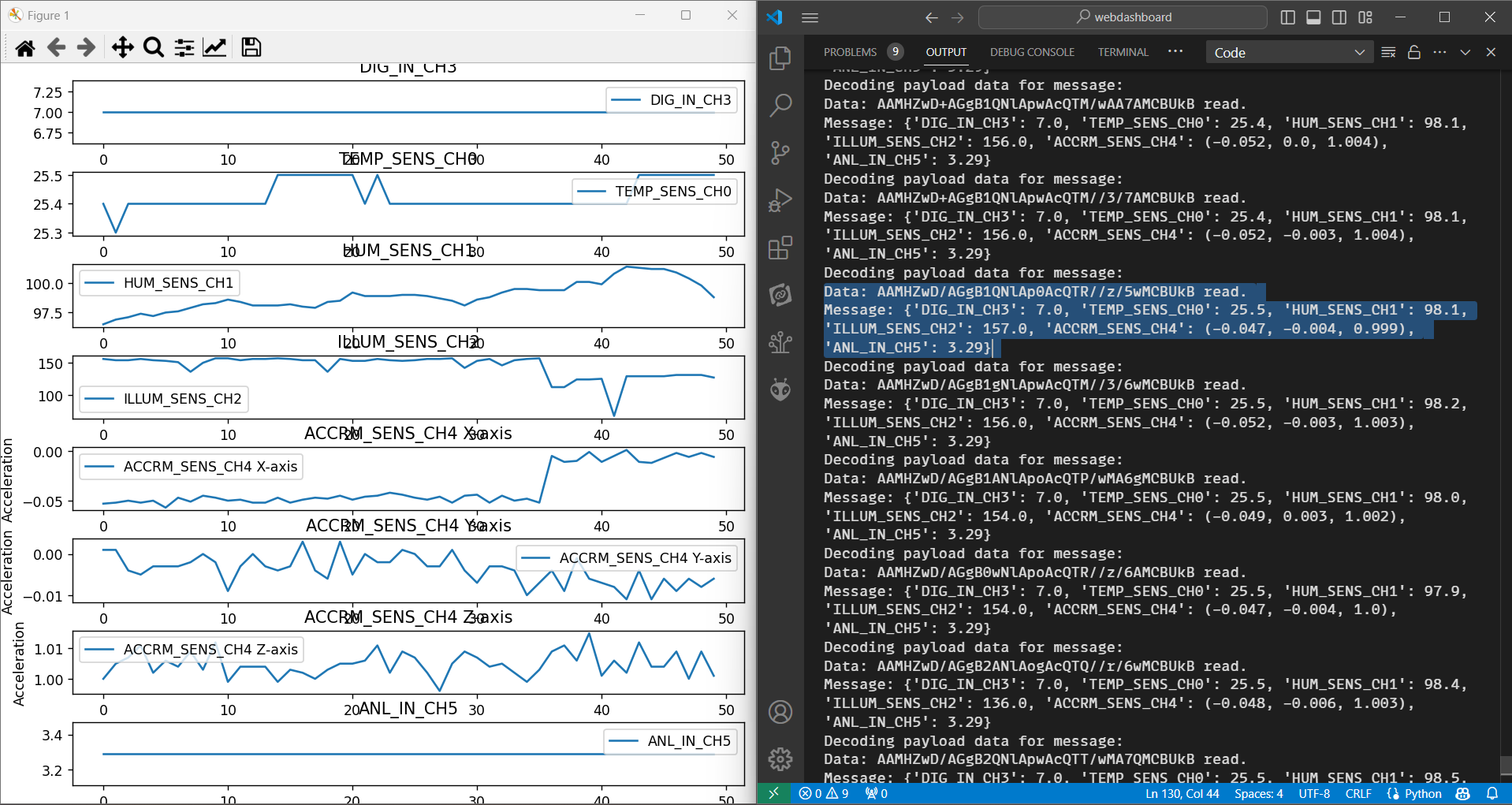Navigate forward with VS Code arrow
This screenshot has width=1512, height=805.
point(957,17)
